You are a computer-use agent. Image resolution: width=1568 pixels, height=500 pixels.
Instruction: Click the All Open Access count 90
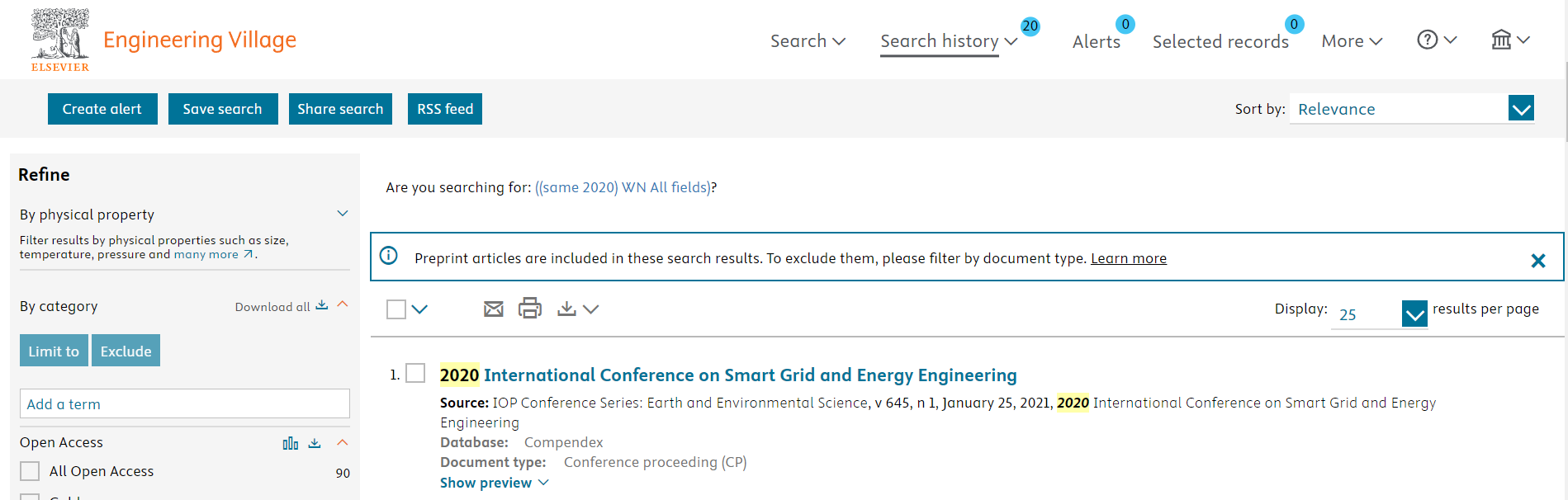(343, 473)
